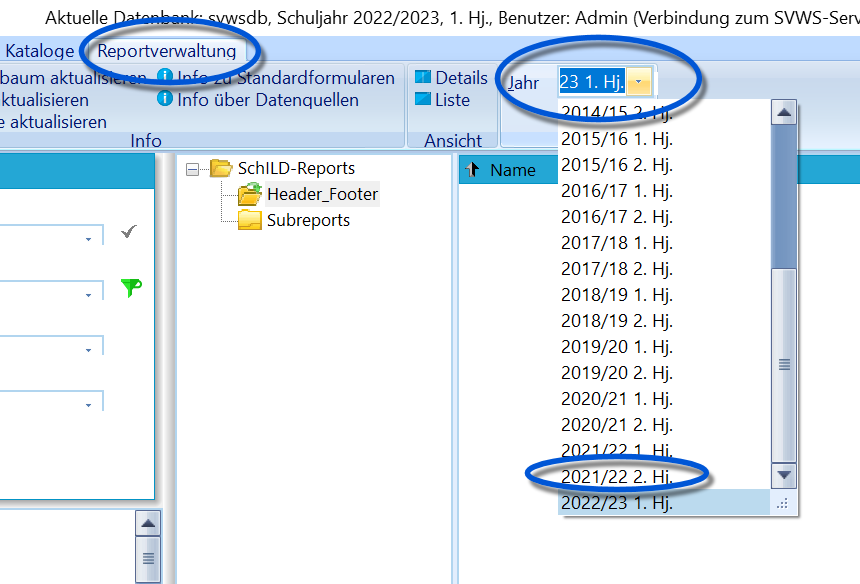Image resolution: width=860 pixels, height=584 pixels.
Task: Open the first left panel dropdown
Action: click(88, 239)
